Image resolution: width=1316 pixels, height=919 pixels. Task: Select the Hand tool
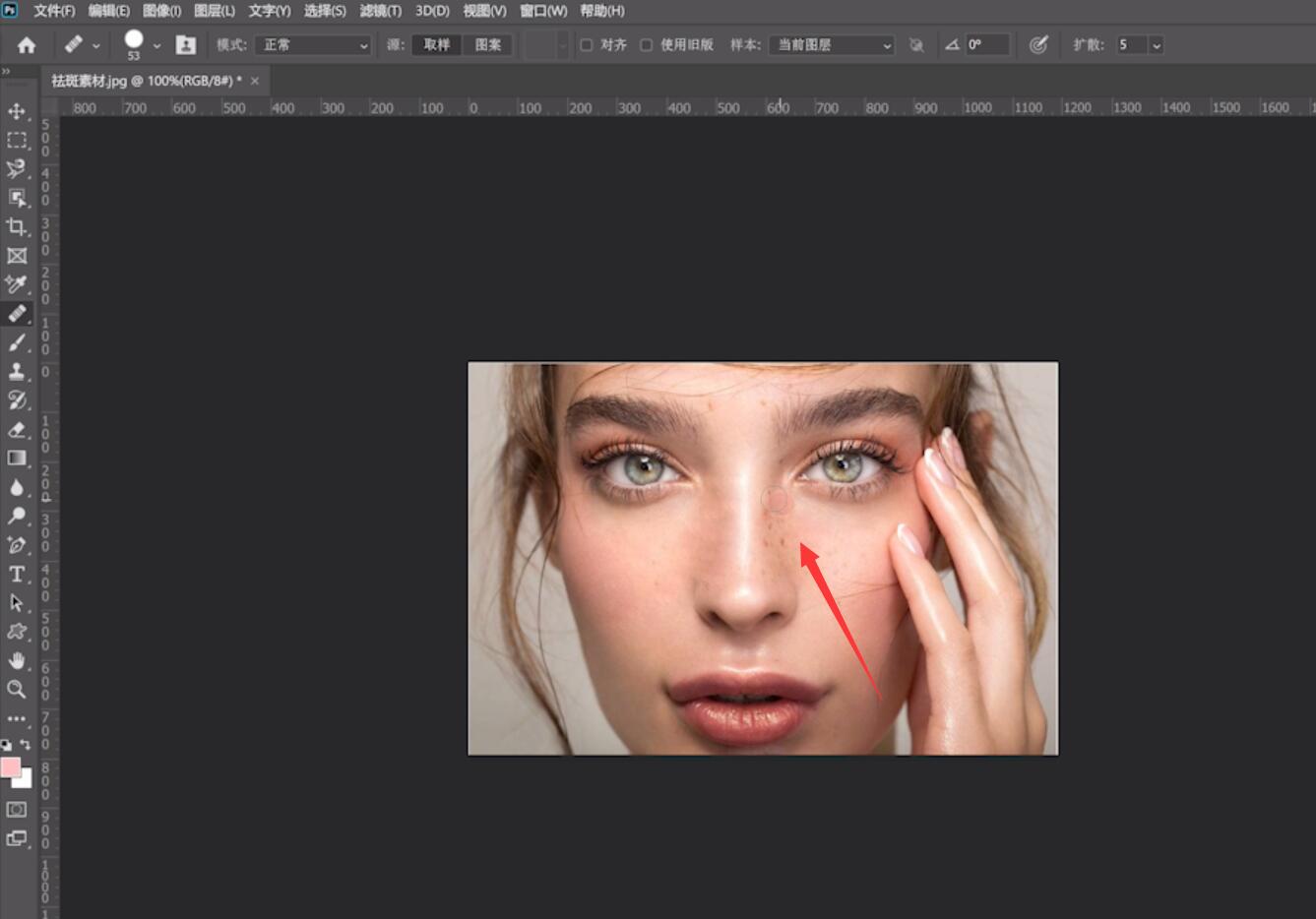point(17,660)
